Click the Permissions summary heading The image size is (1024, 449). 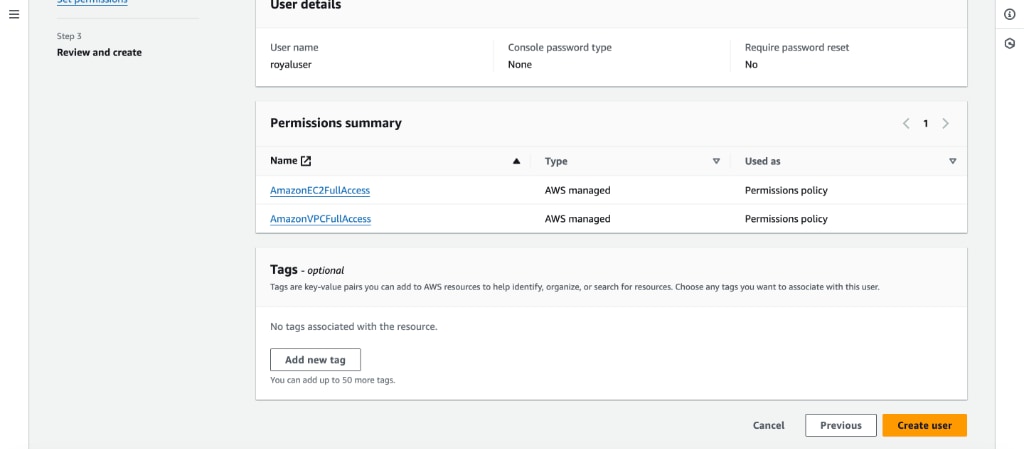pyautogui.click(x=336, y=123)
